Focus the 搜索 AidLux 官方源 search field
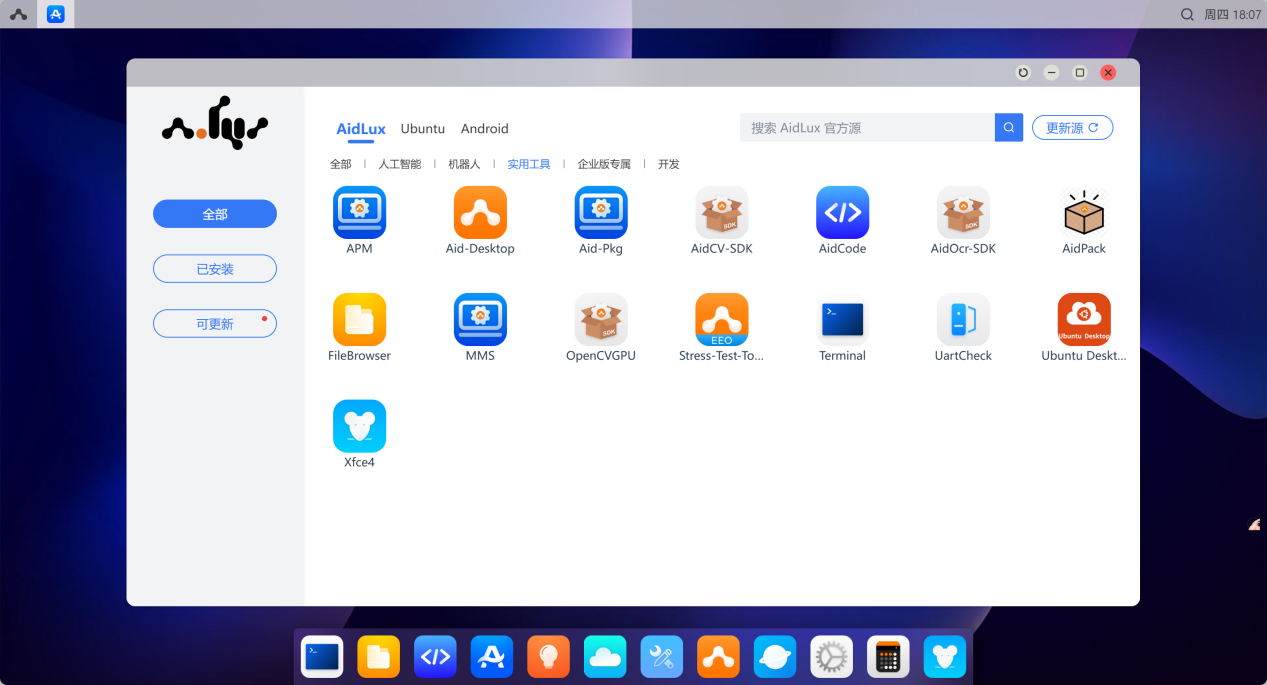The height and width of the screenshot is (685, 1267). (x=867, y=127)
